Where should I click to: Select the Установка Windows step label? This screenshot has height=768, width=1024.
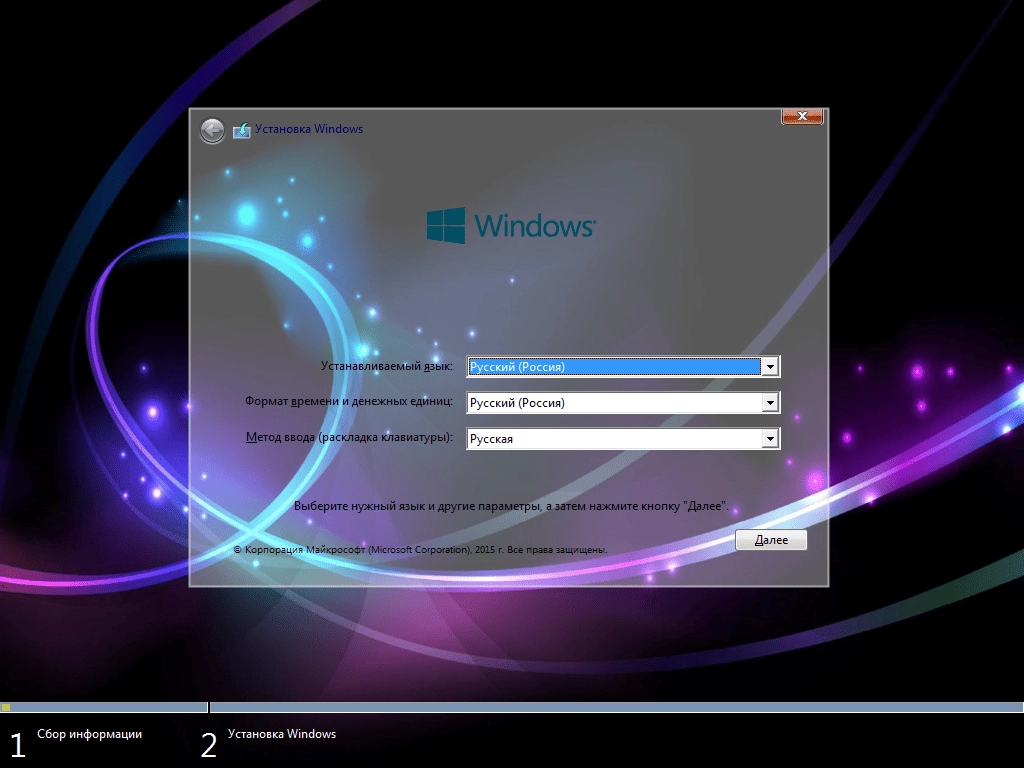coord(282,733)
